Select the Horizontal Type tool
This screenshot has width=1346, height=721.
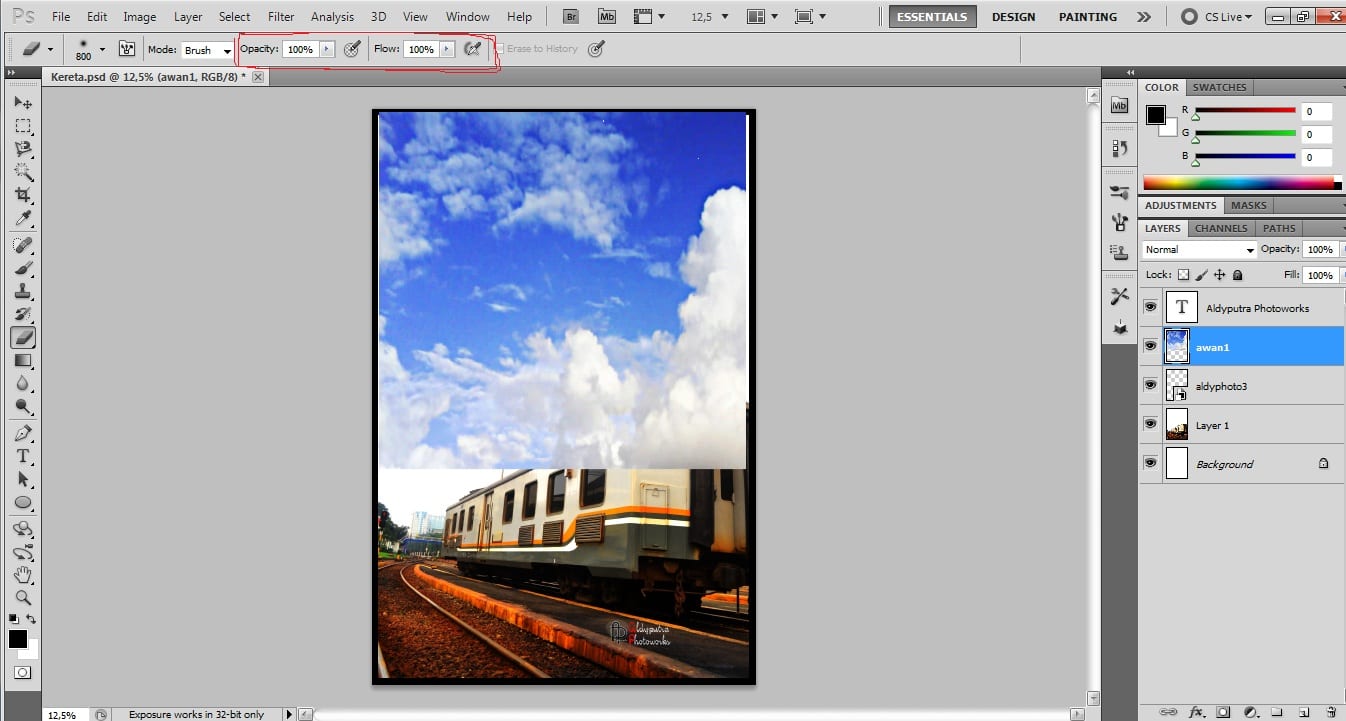pyautogui.click(x=22, y=456)
